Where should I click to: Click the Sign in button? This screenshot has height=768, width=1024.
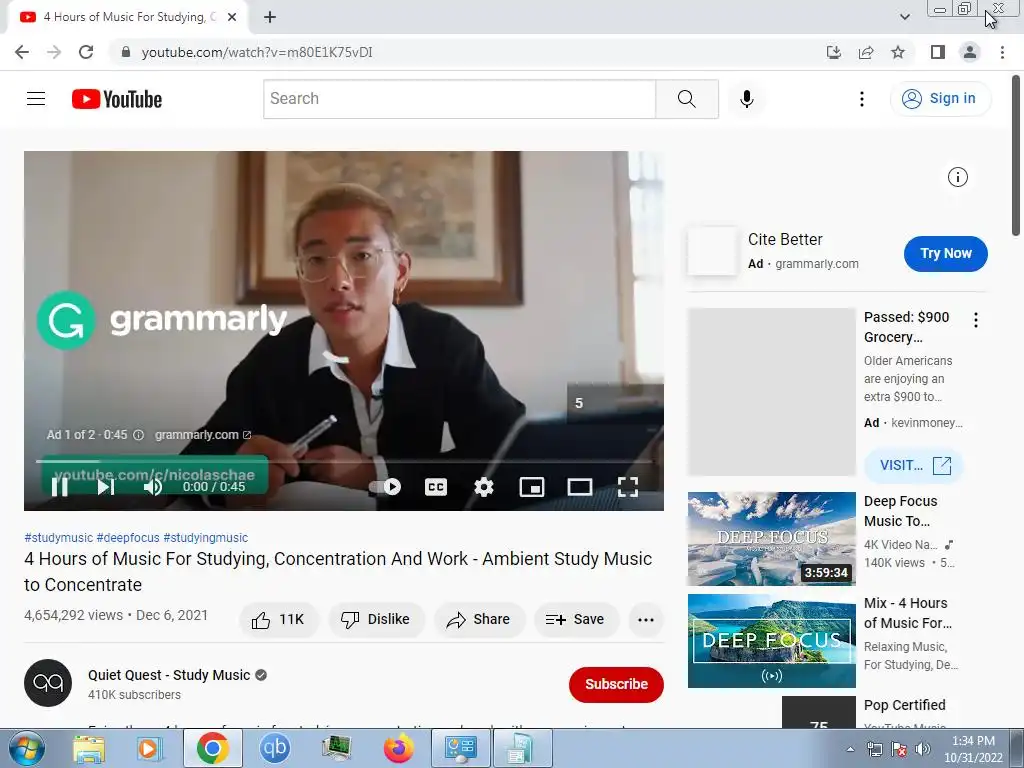pyautogui.click(x=939, y=99)
